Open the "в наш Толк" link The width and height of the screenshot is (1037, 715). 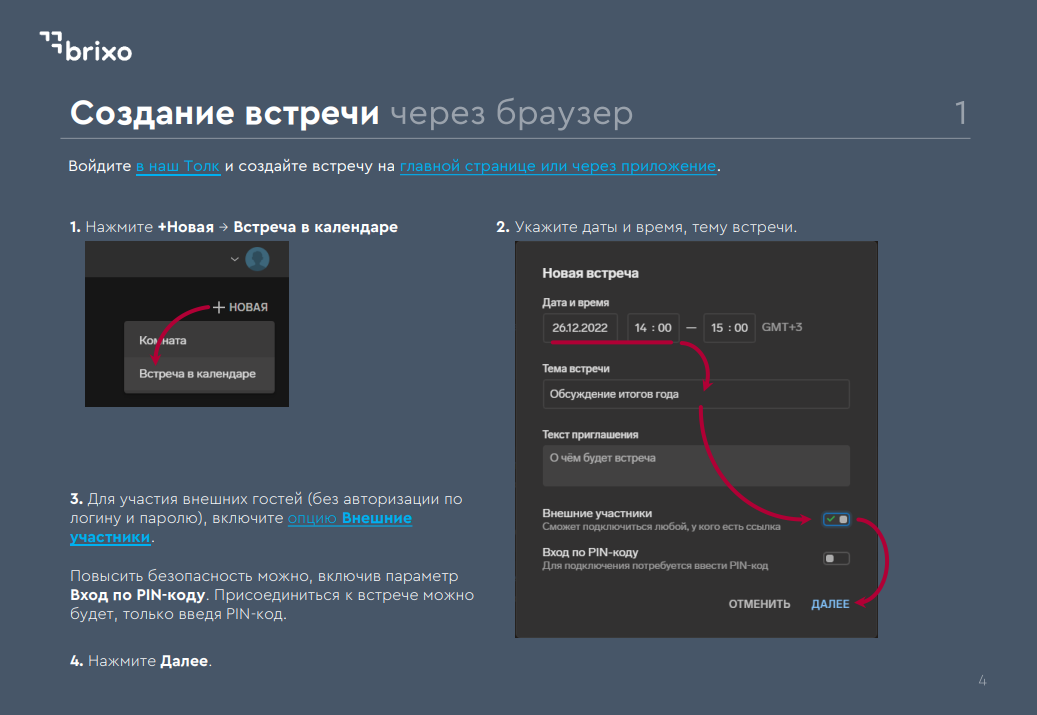pos(178,166)
